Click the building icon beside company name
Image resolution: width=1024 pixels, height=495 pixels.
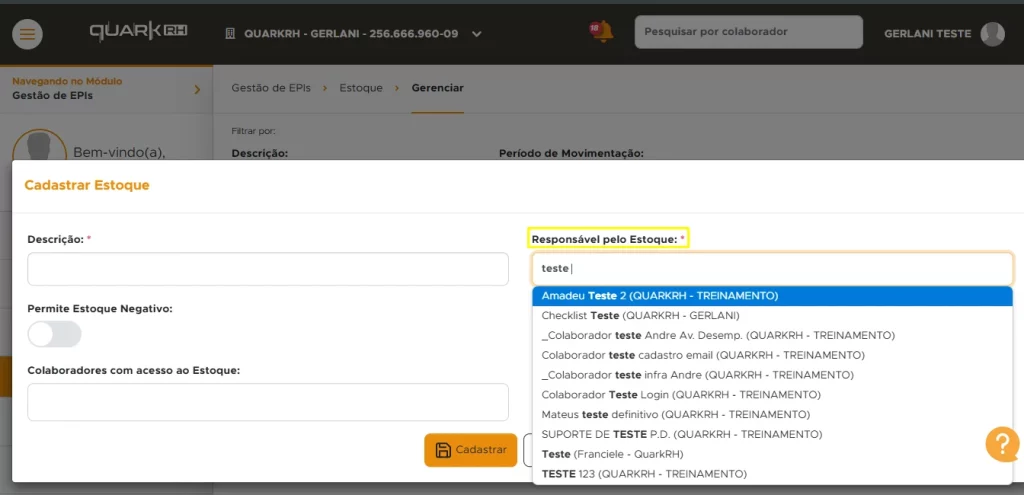(x=230, y=34)
